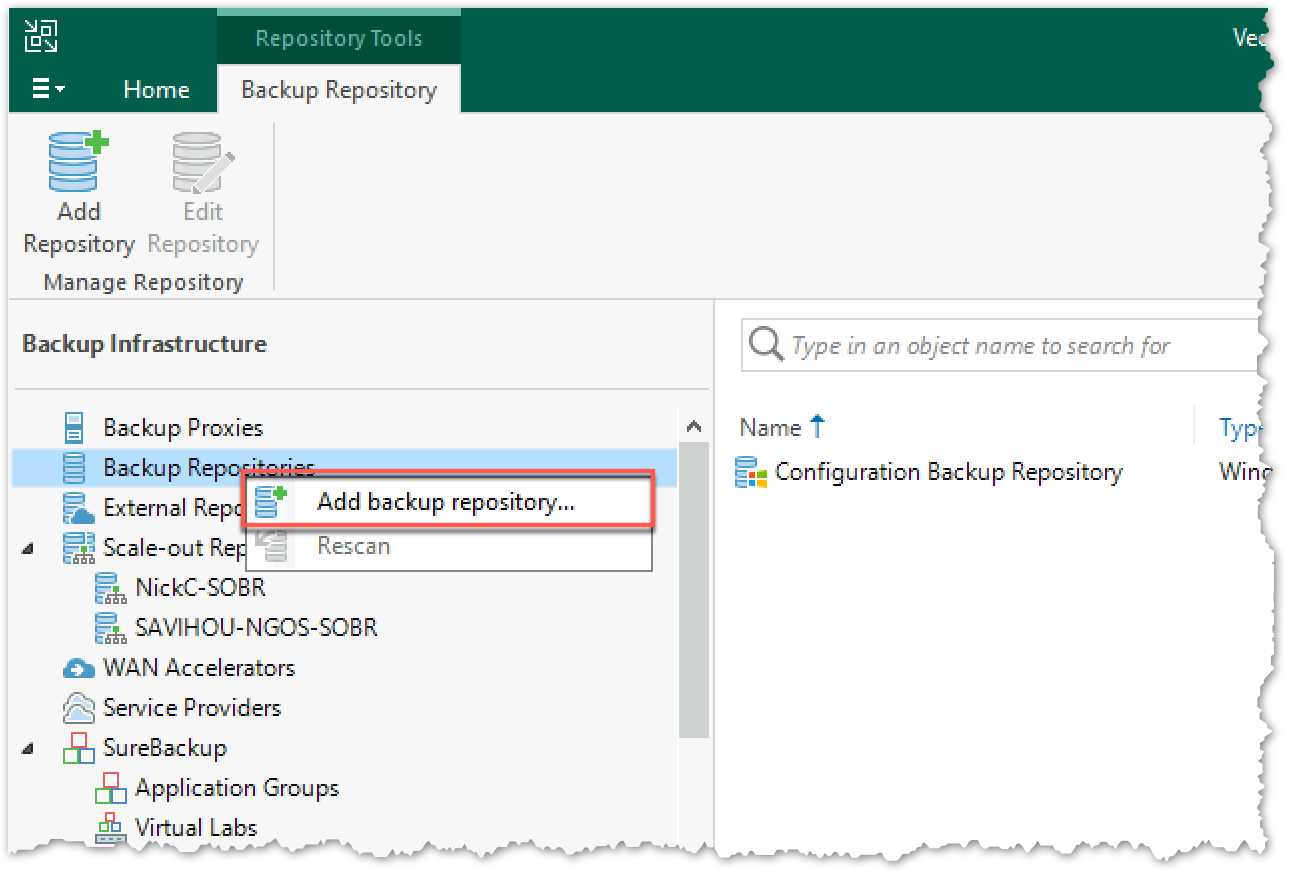Image resolution: width=1292 pixels, height=874 pixels.
Task: Click the Backup Proxies server icon
Action: tap(74, 428)
